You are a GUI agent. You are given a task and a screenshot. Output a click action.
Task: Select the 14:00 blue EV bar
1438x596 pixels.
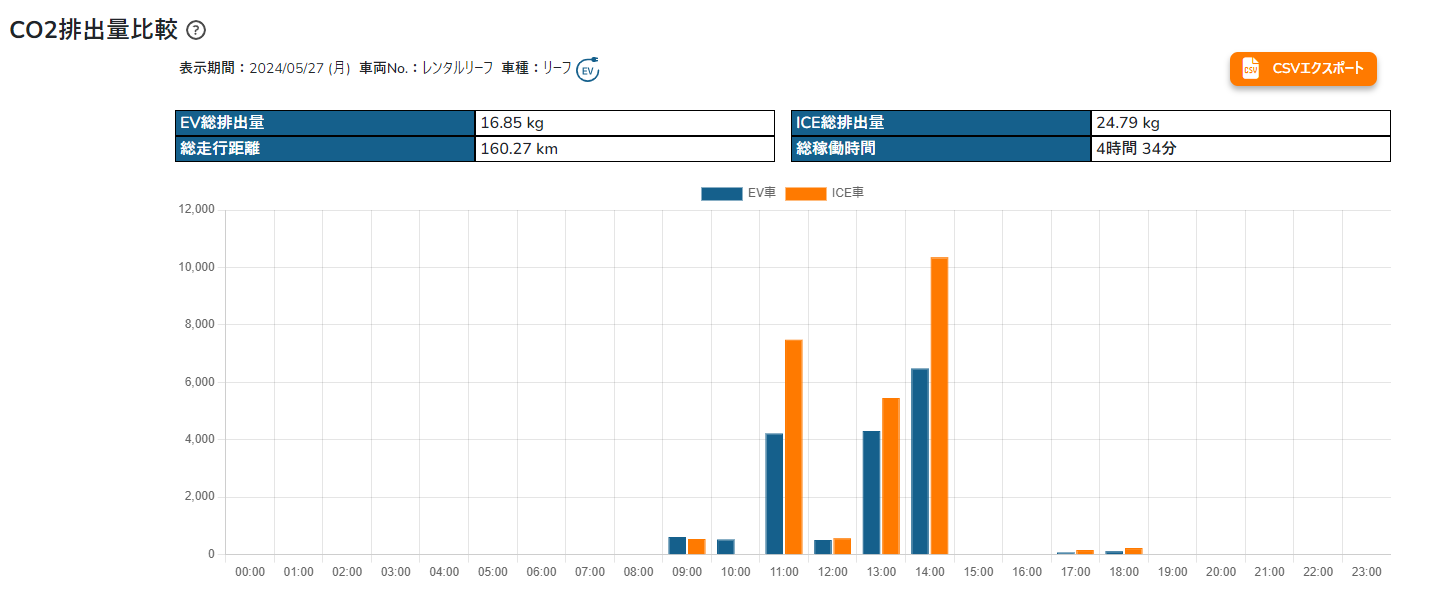[920, 461]
